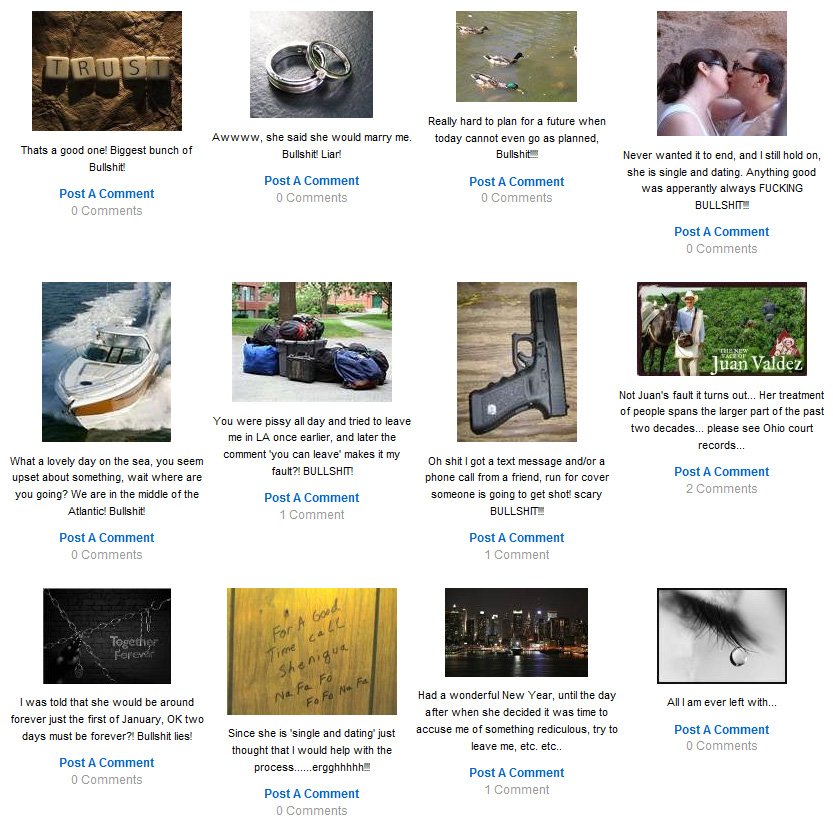Open the black handgun photo

pos(517,362)
